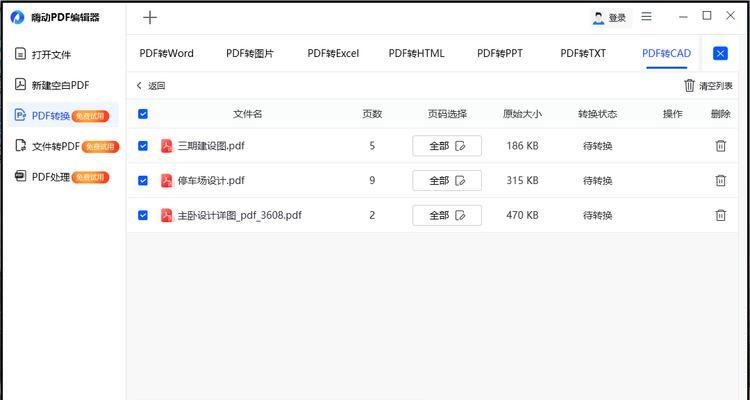
Task: Click the 待转换 status of 三期建设图.pdf
Action: pyautogui.click(x=597, y=146)
